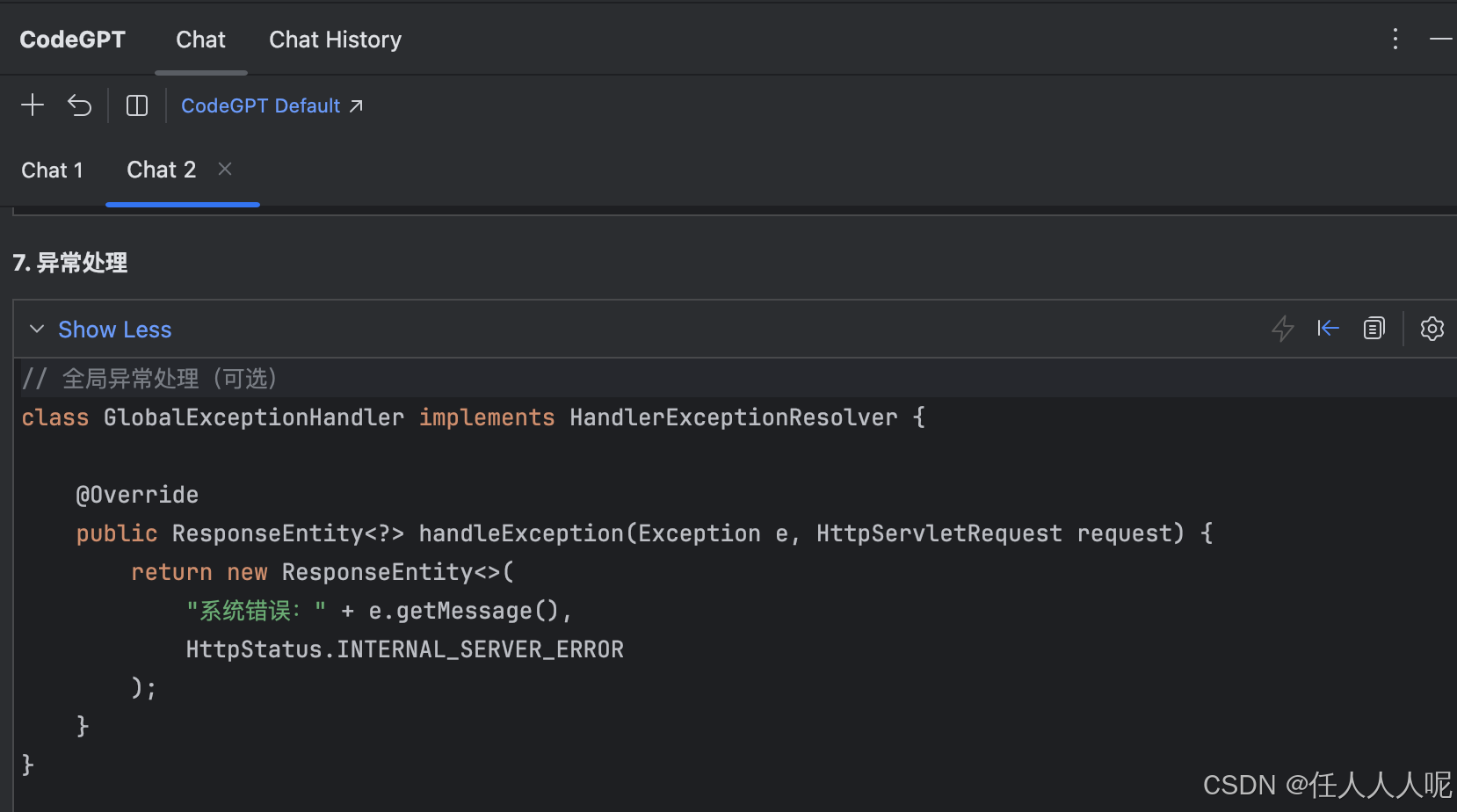
Task: Toggle the split panel layout icon
Action: click(137, 105)
